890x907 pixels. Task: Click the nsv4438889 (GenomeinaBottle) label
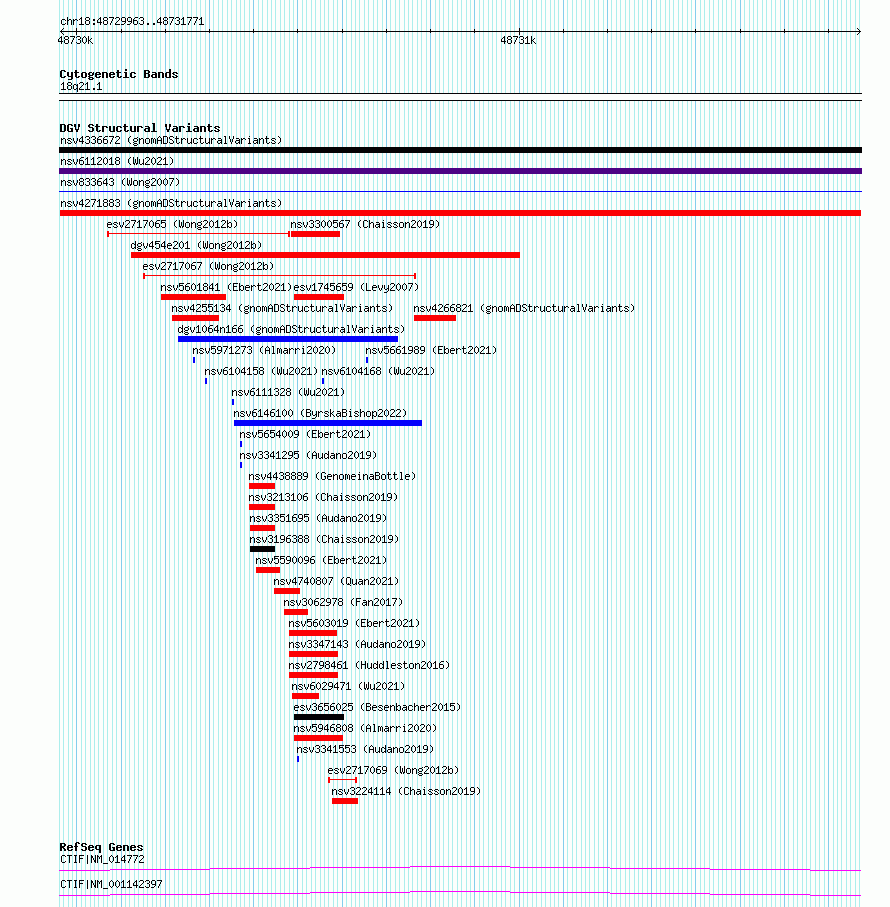click(333, 477)
